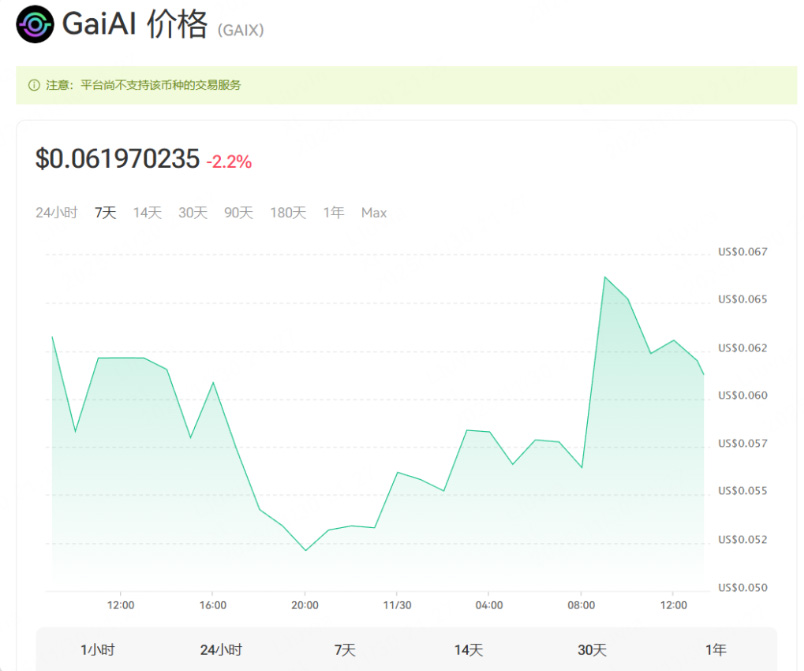804x671 pixels.
Task: Click the chart's lowest point near 20:00
Action: coord(305,550)
